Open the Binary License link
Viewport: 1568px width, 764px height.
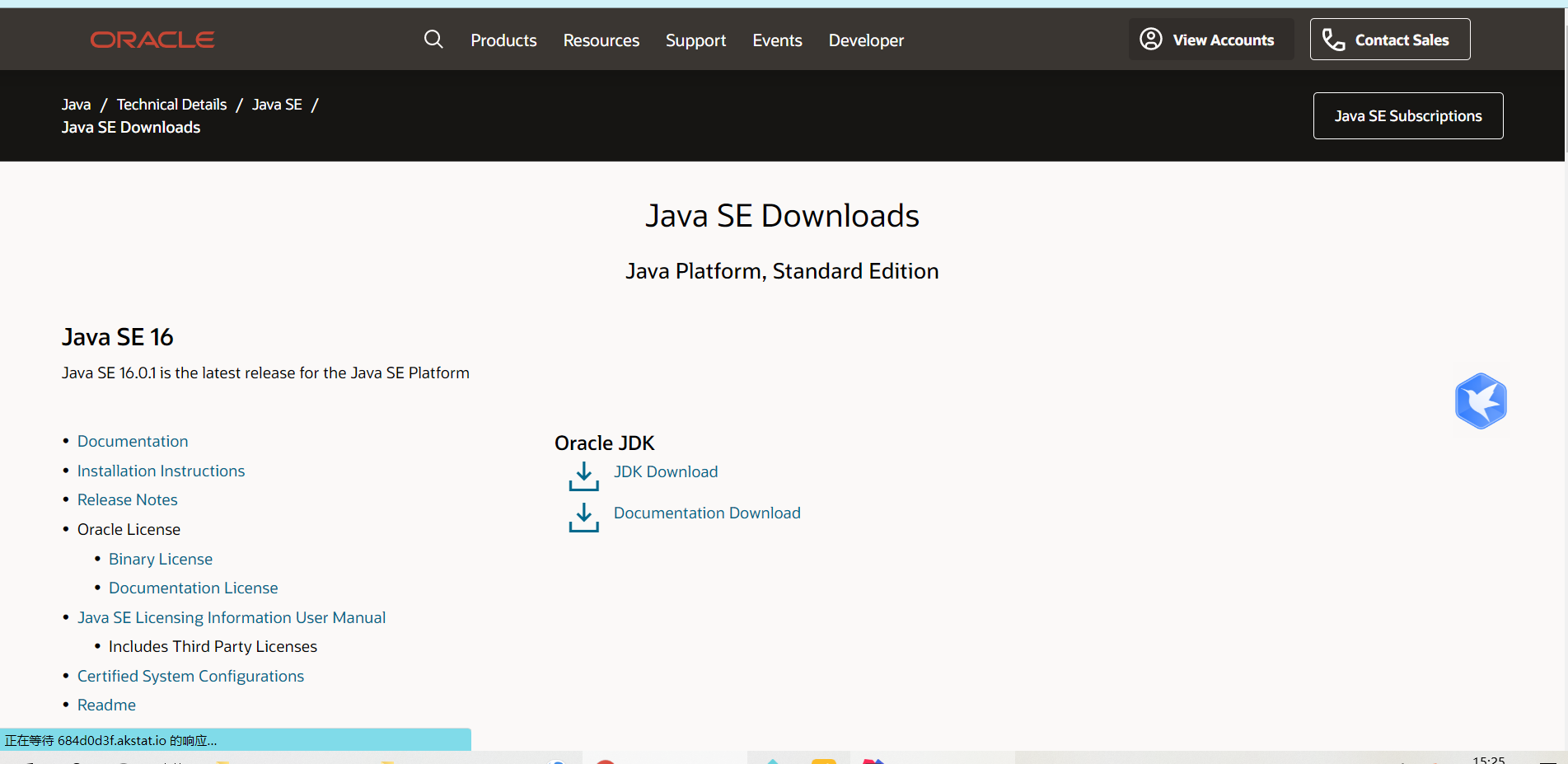click(161, 559)
